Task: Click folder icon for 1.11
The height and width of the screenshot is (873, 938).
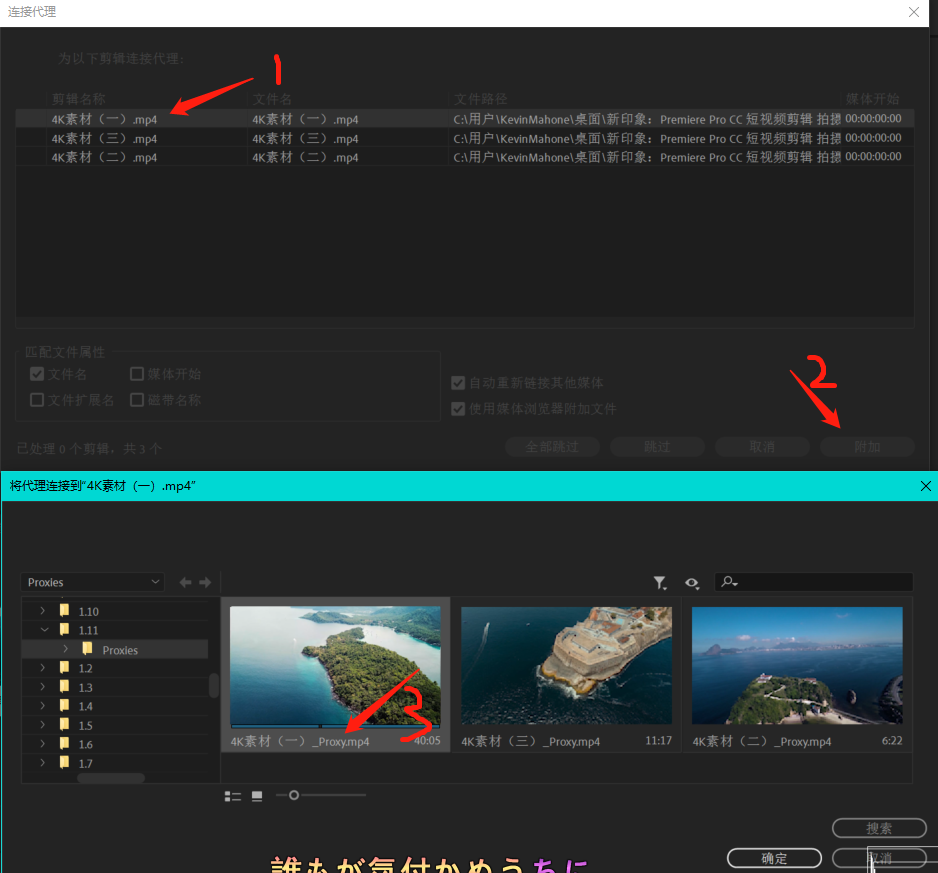Action: coord(65,629)
